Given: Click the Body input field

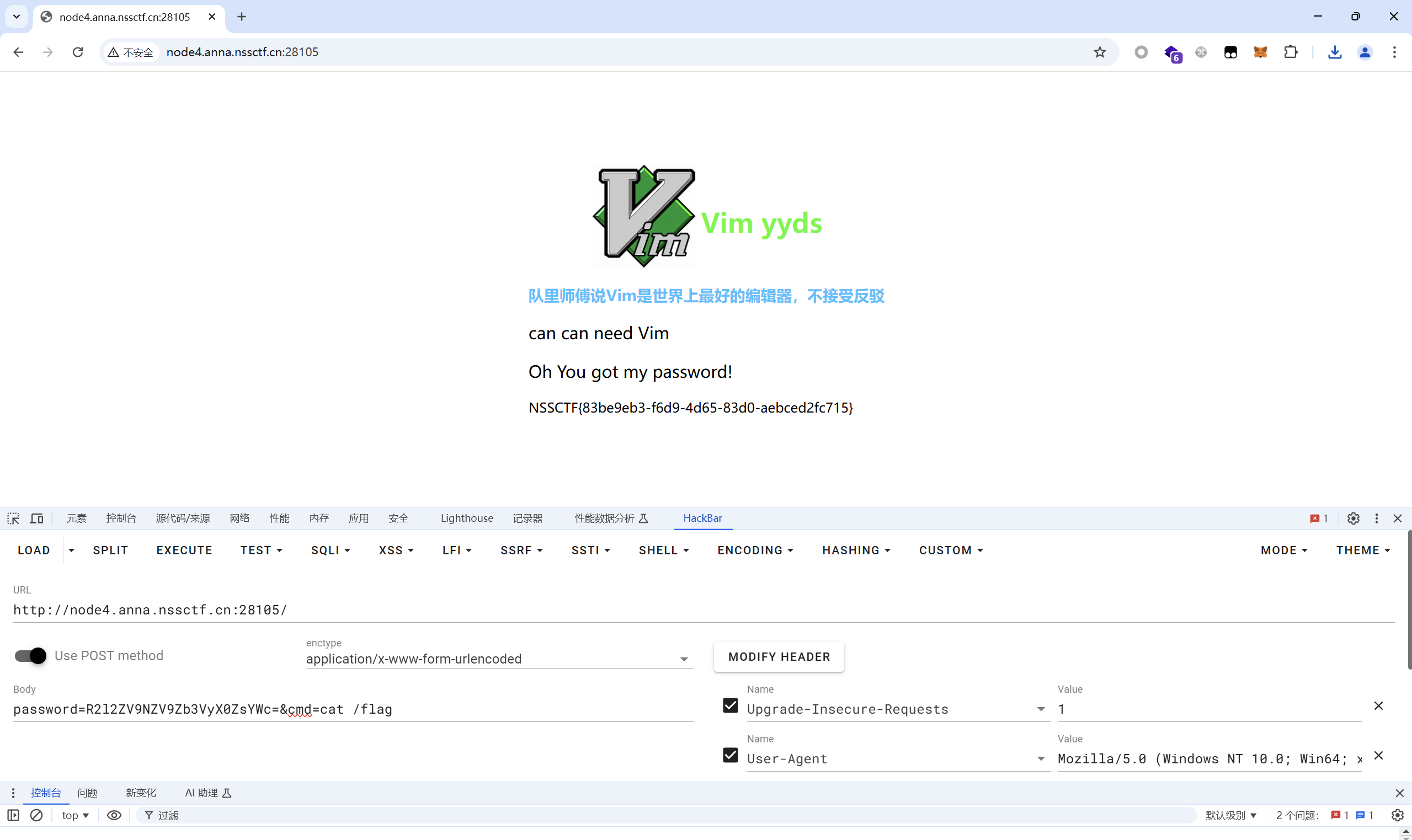Looking at the screenshot, I should pos(353,709).
